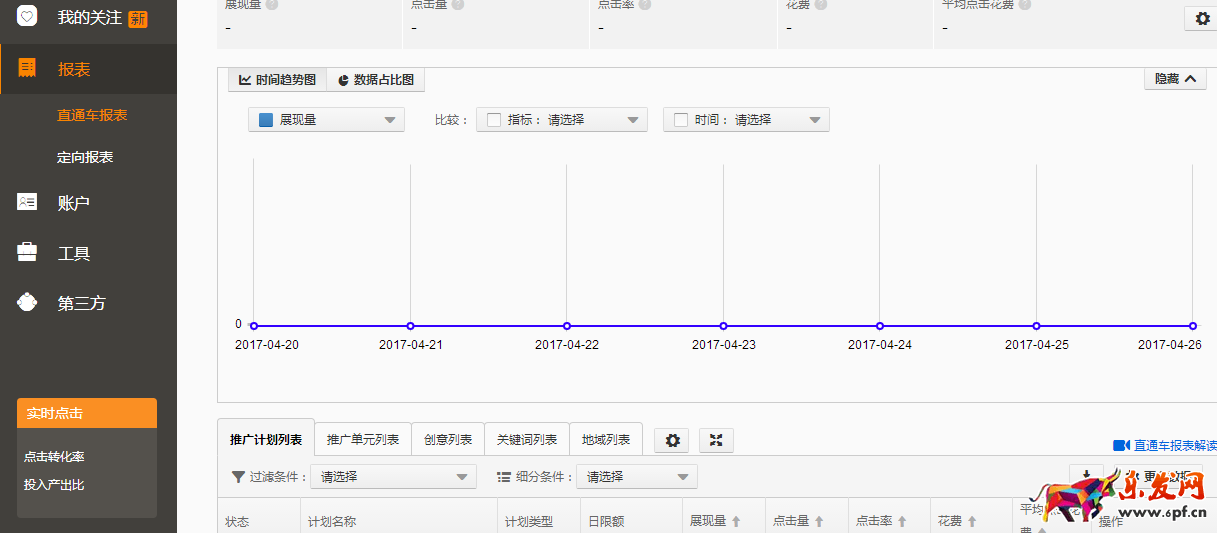Click the download arrow icon button
Screen dimensions: 1217x533
click(x=1086, y=476)
